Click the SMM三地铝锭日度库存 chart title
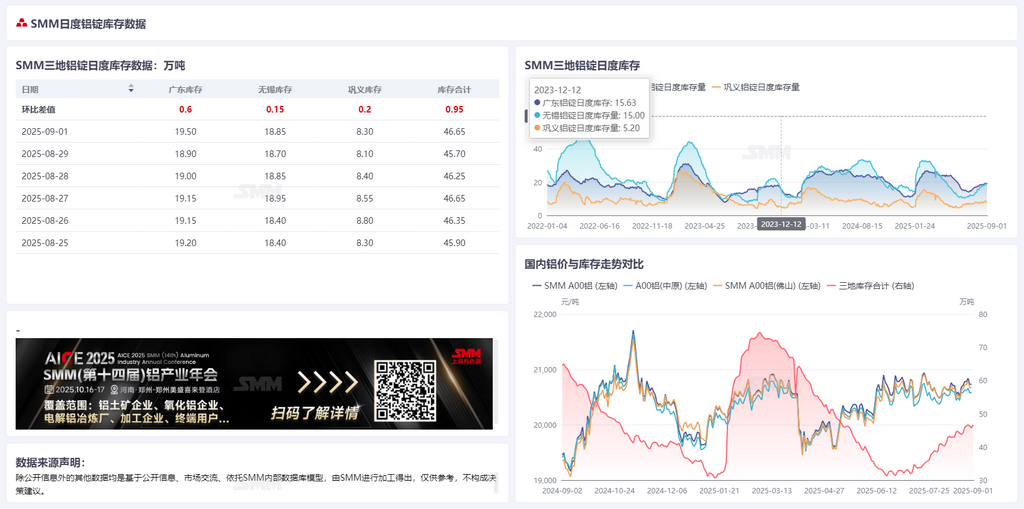 [x=582, y=65]
